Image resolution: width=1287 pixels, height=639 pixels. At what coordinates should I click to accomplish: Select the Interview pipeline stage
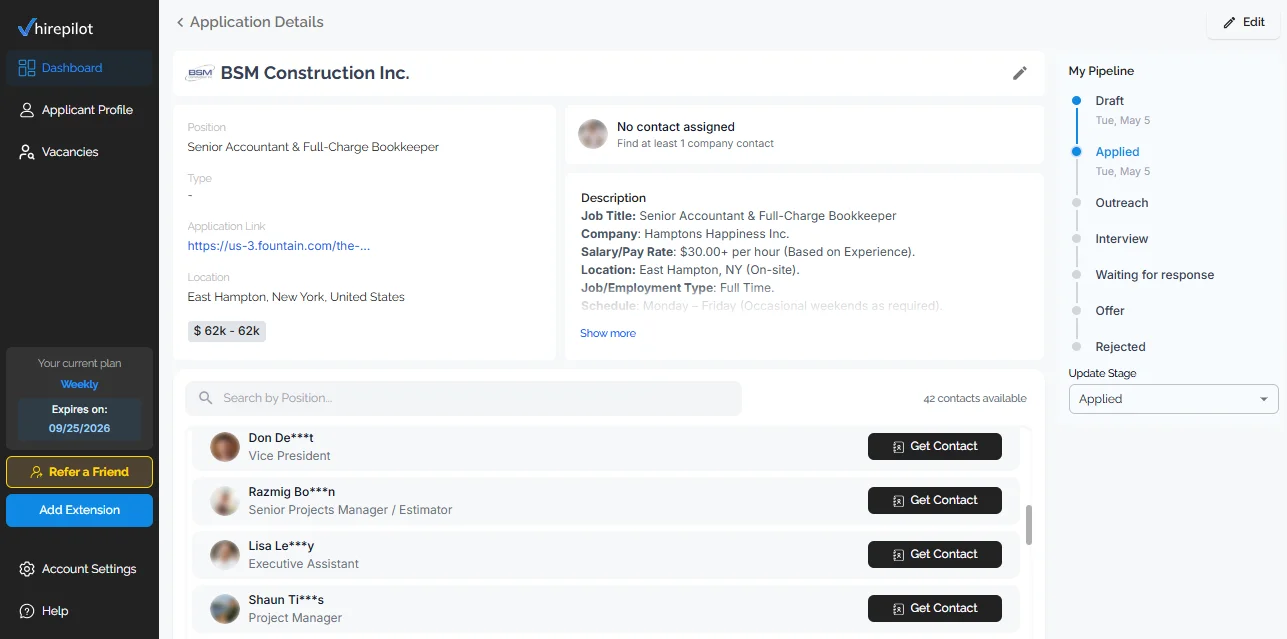[x=1122, y=239]
